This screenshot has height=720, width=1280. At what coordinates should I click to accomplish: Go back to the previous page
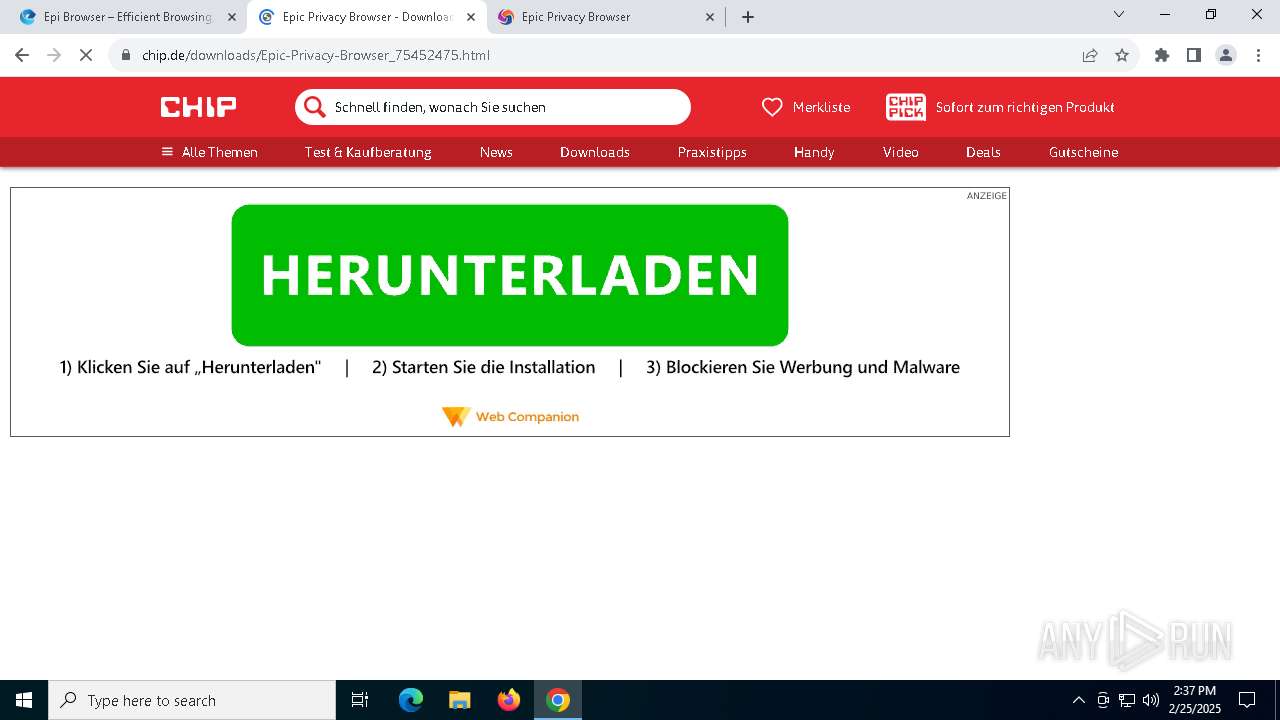pos(22,55)
